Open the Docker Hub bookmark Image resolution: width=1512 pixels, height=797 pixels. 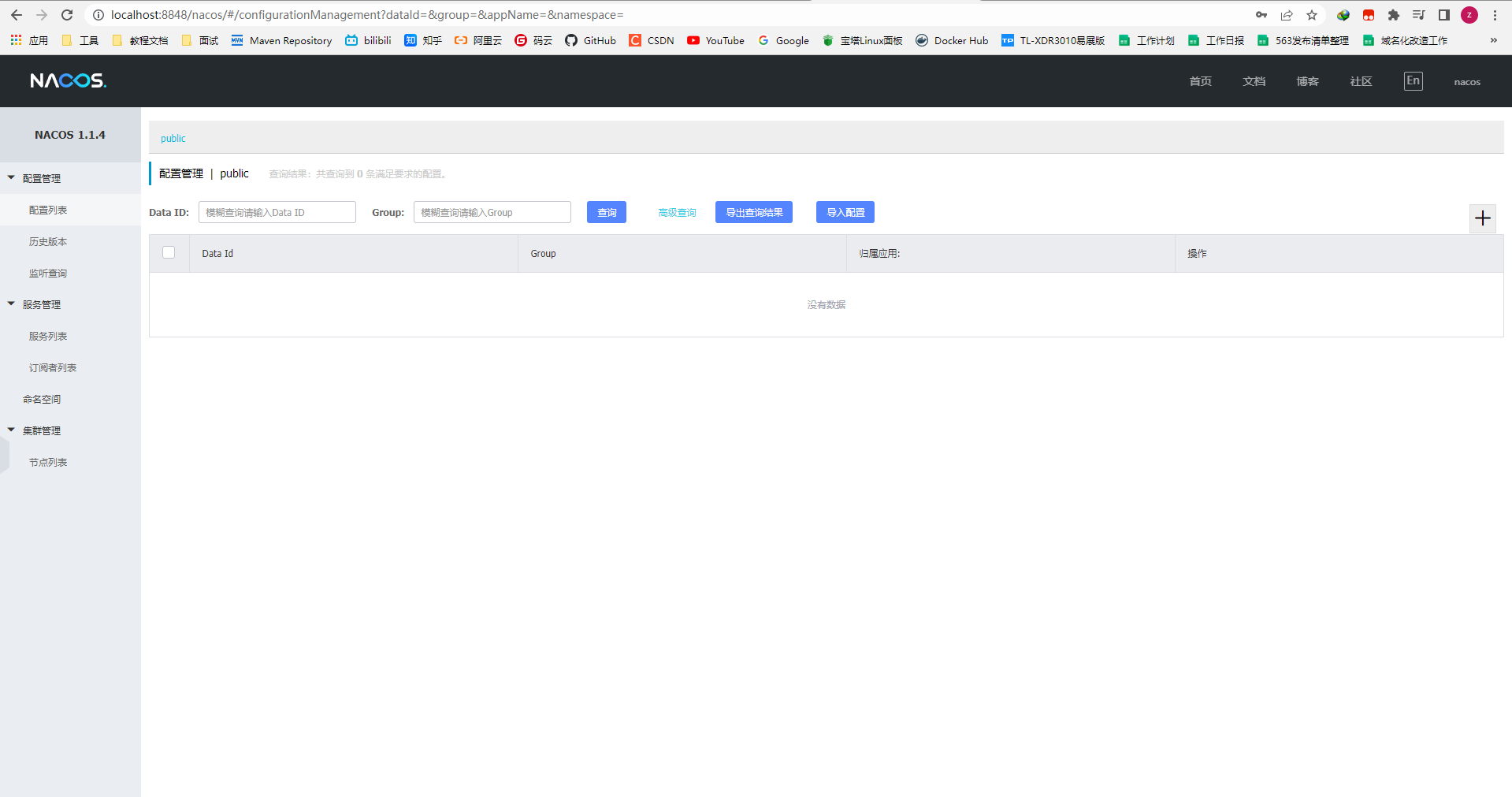coord(952,40)
